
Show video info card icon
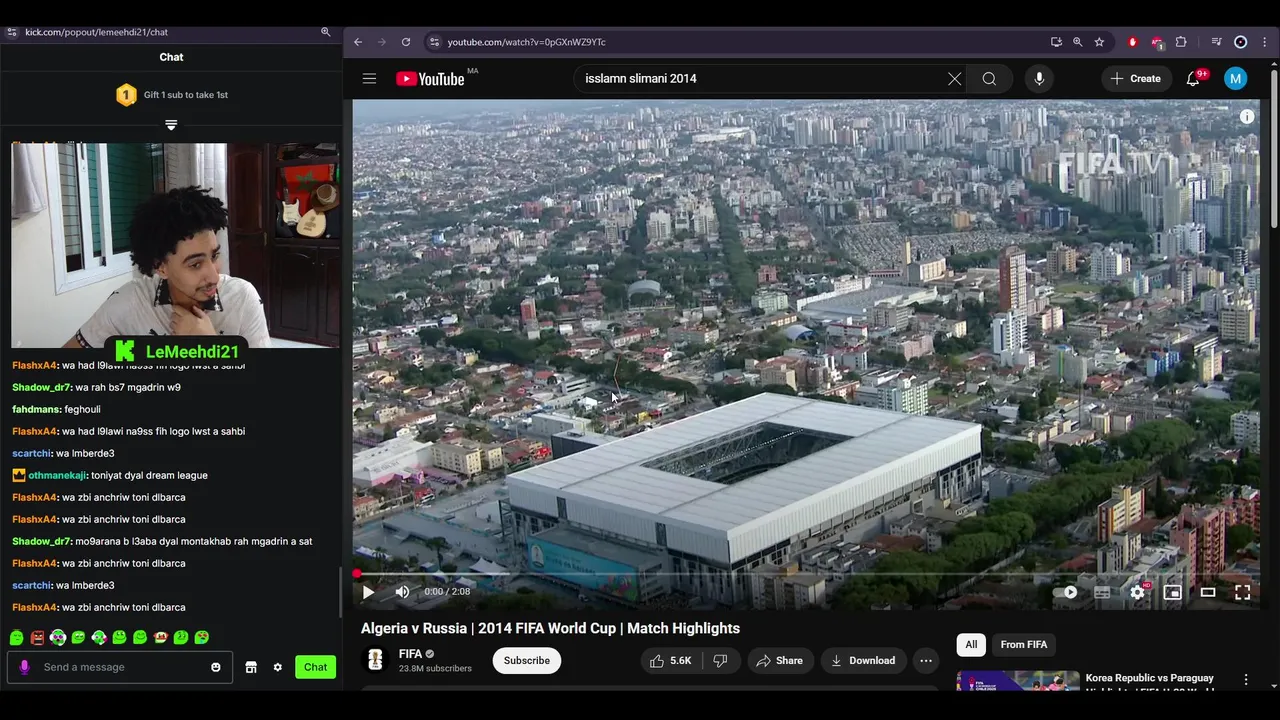click(x=1247, y=117)
